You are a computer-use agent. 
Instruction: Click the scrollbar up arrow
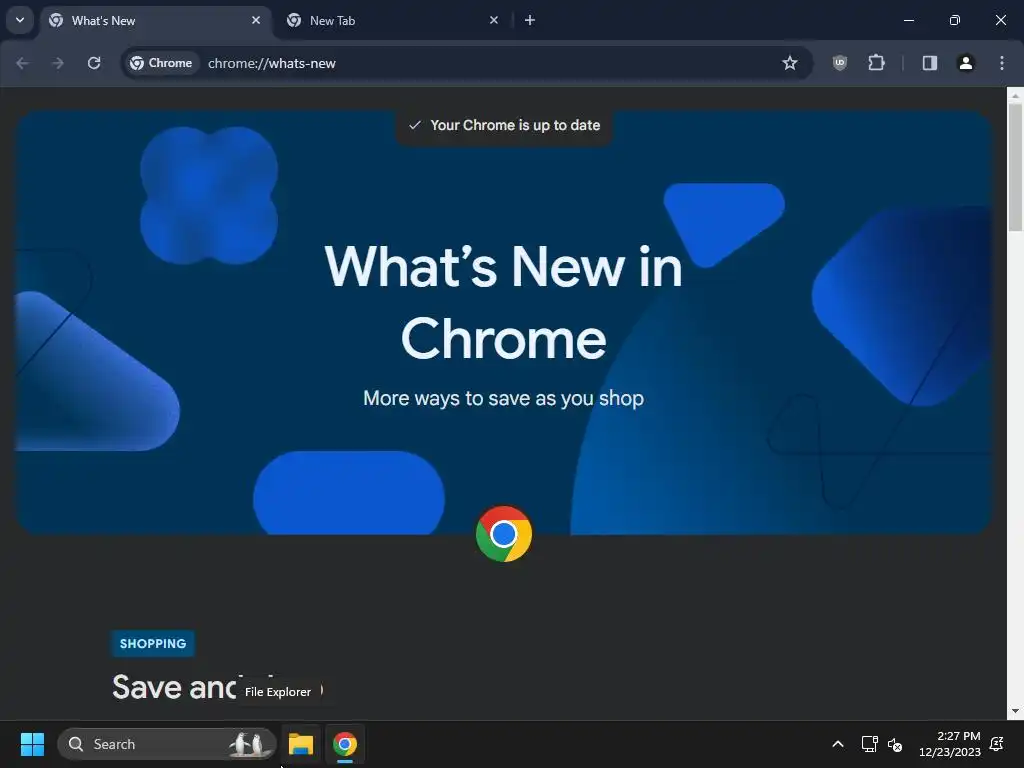point(1015,95)
